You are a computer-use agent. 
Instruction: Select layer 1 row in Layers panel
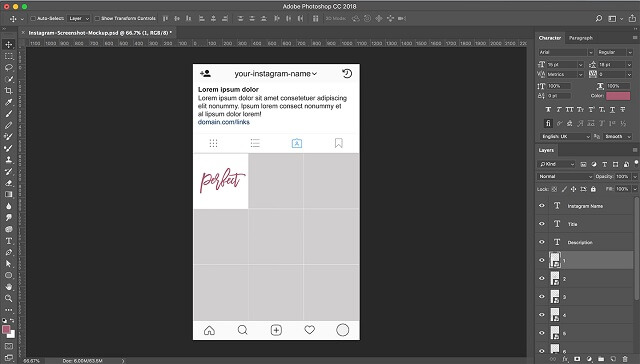coord(584,260)
